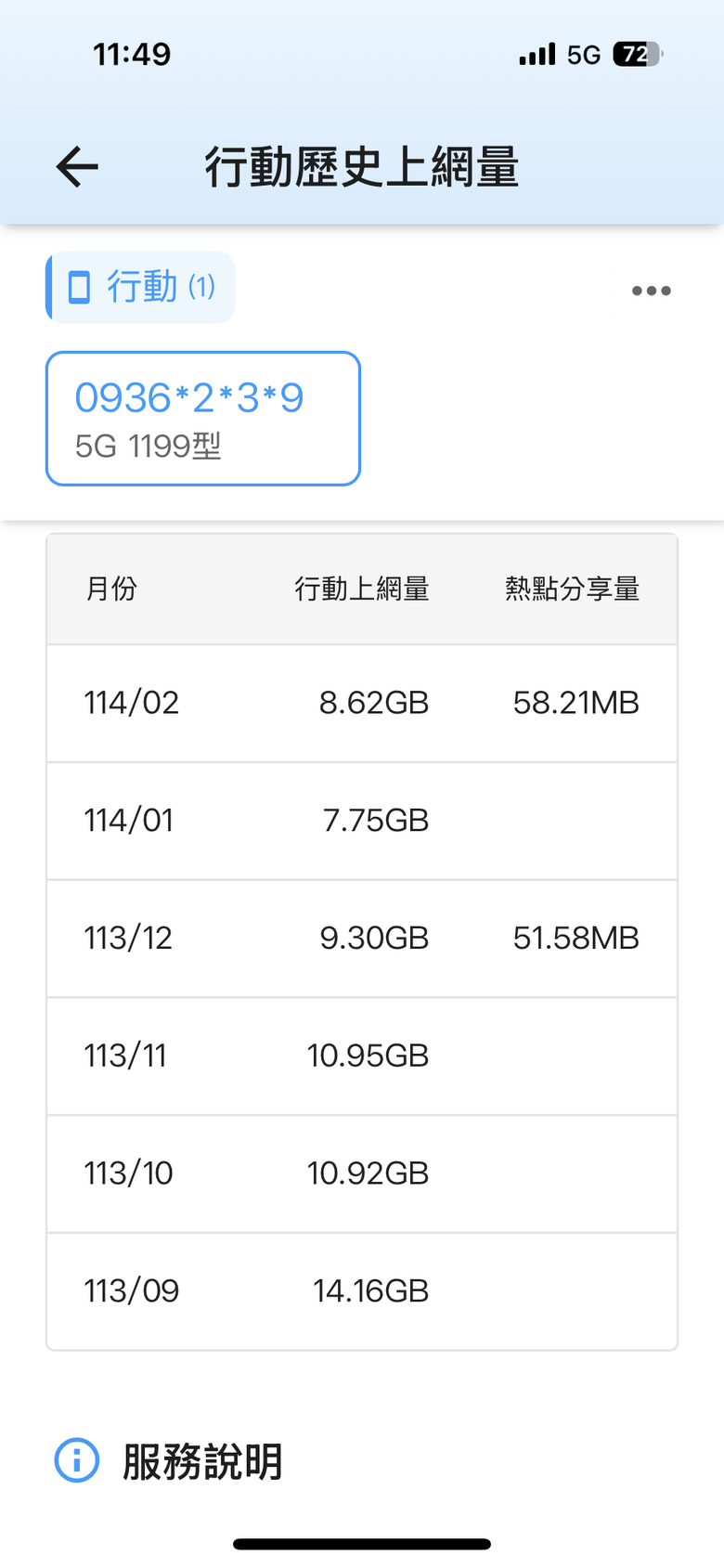Open 服務說明 service description
The height and width of the screenshot is (1568, 724).
(x=203, y=1461)
